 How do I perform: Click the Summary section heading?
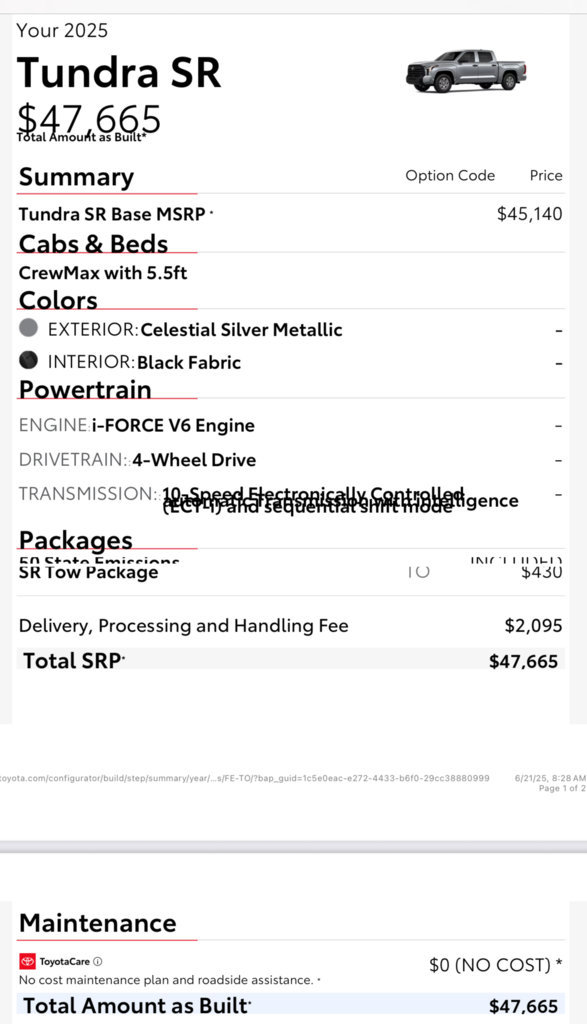[x=76, y=177]
